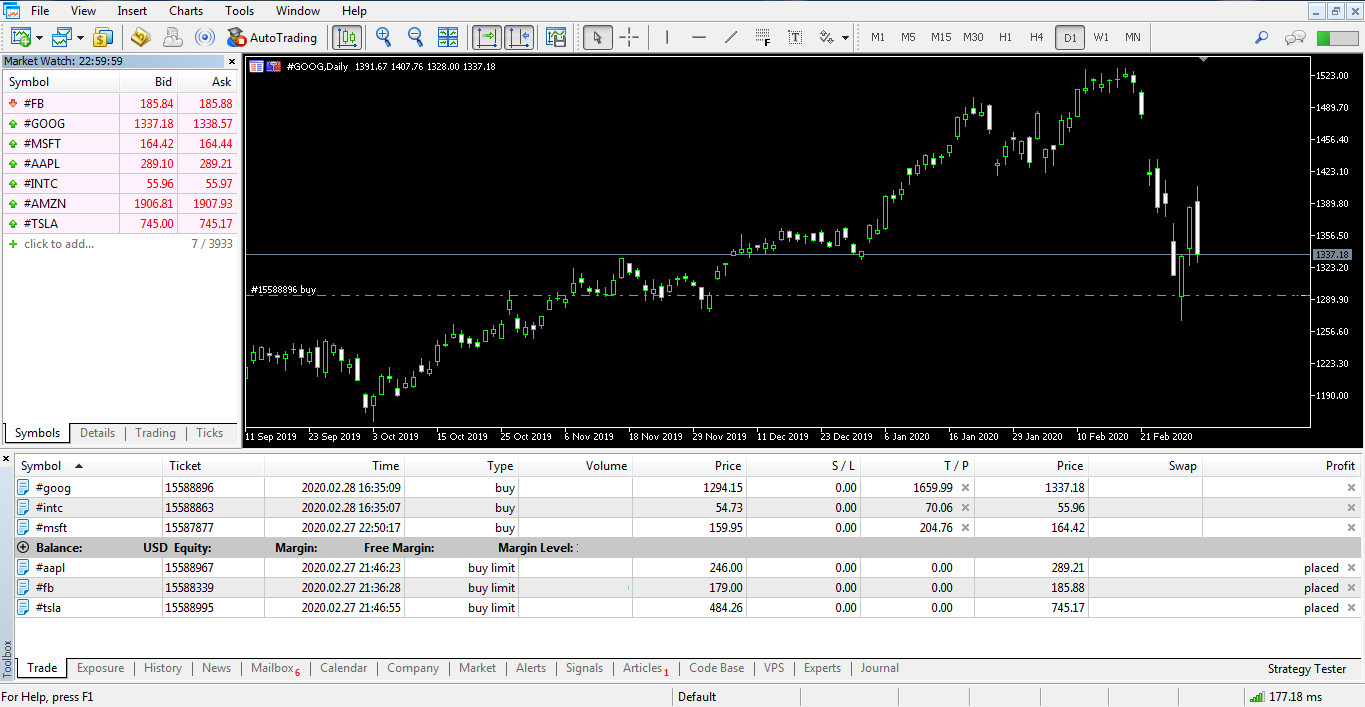The image size is (1365, 707).
Task: Close the #goog buy order
Action: (1351, 488)
